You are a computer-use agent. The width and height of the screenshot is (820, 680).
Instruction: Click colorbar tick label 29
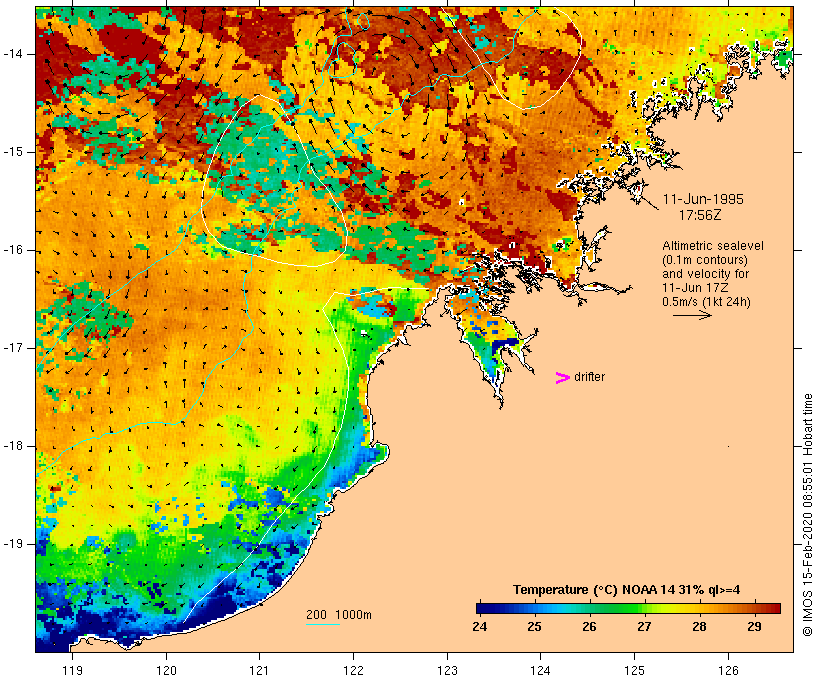coord(754,627)
